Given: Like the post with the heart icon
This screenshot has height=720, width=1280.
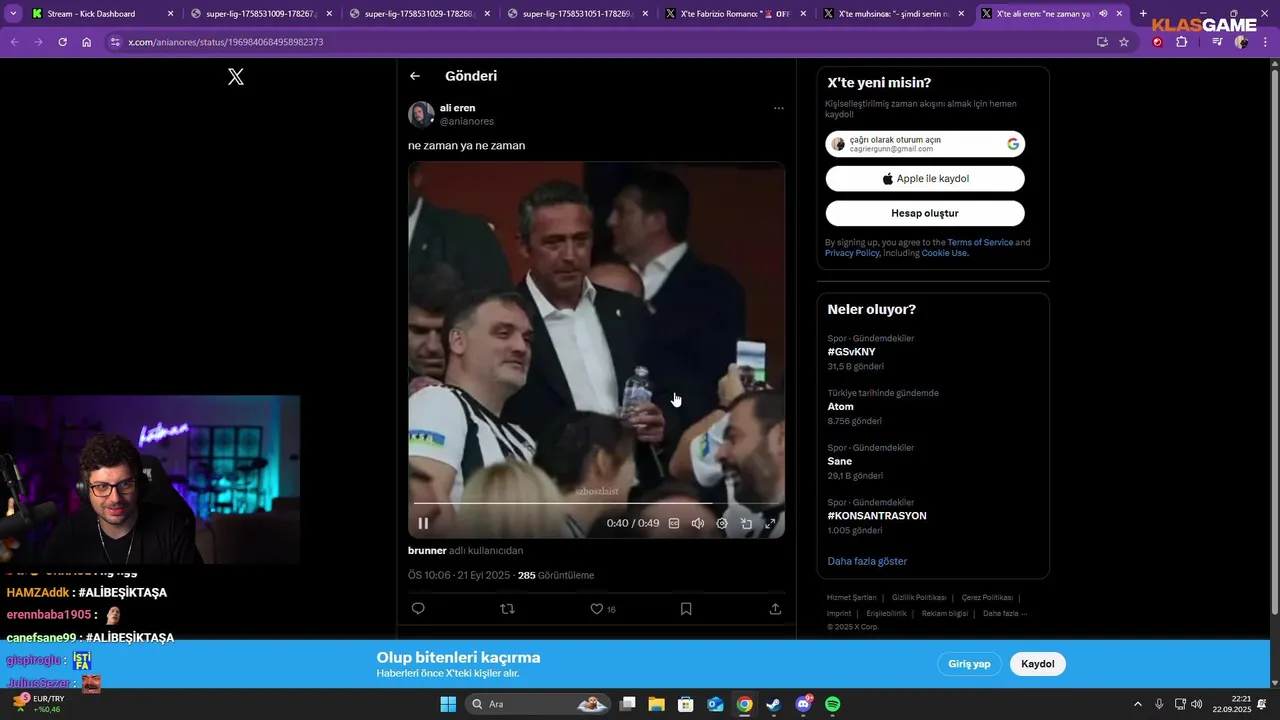Looking at the screenshot, I should tap(596, 608).
